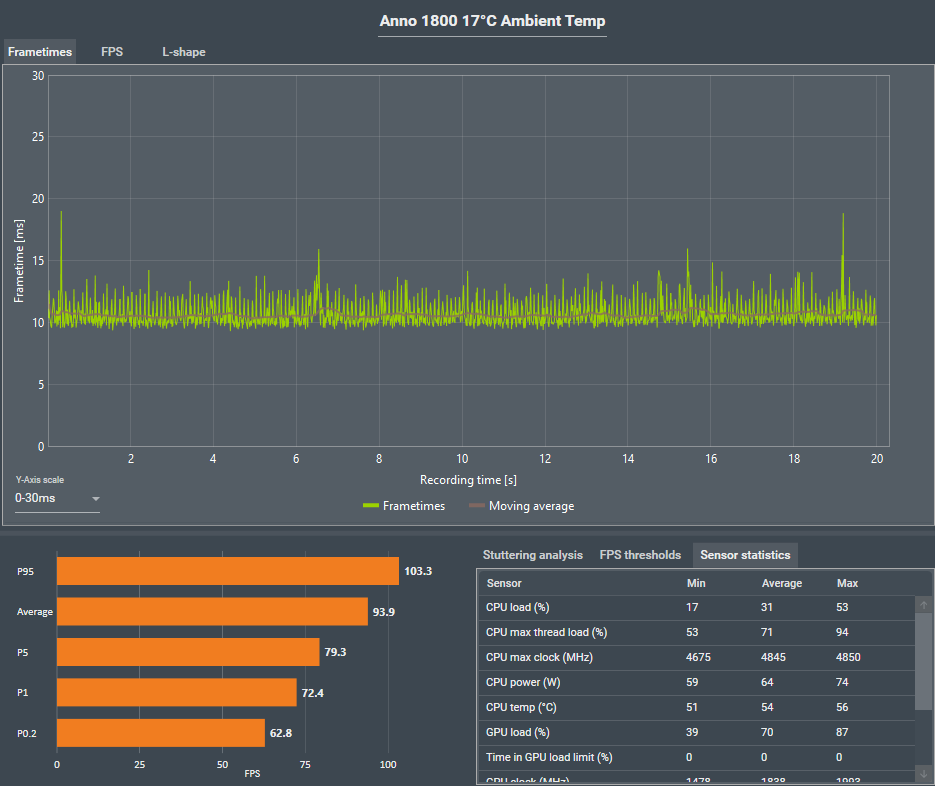
Task: Click the 4675 minimum CPU clock value
Action: [698, 657]
